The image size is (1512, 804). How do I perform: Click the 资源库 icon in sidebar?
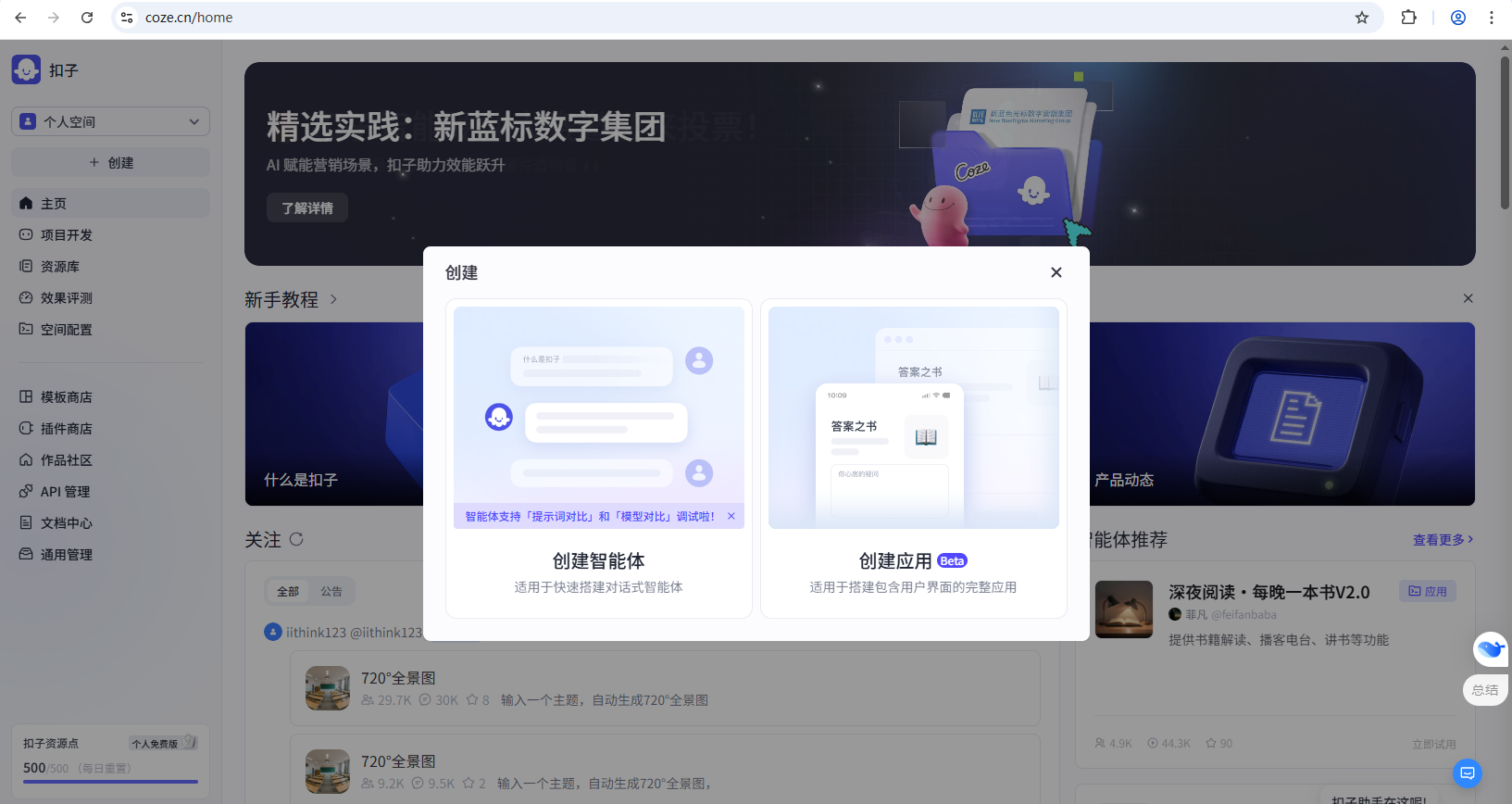coord(26,266)
